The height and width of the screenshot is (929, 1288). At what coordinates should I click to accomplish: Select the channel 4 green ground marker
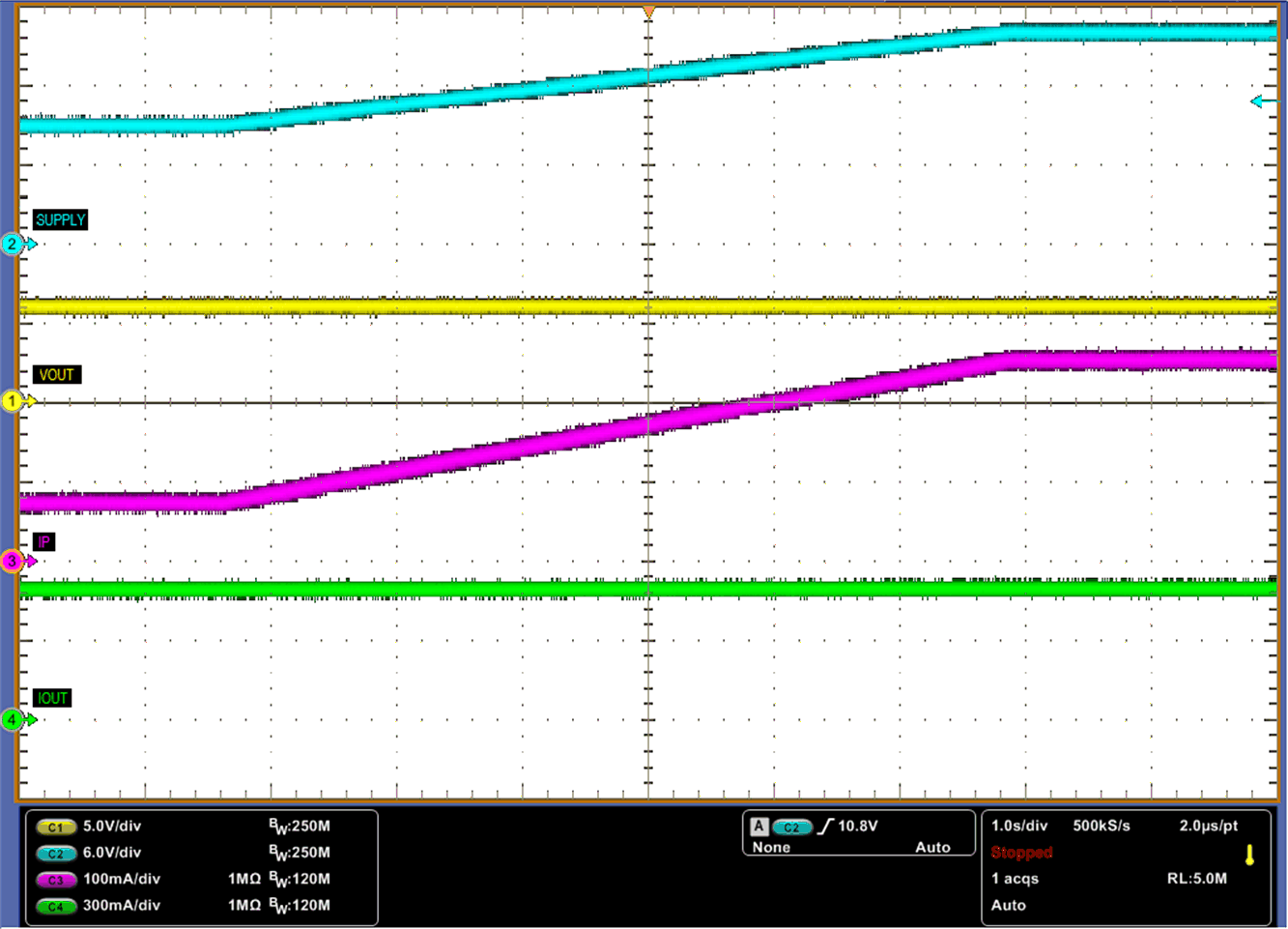[x=13, y=719]
